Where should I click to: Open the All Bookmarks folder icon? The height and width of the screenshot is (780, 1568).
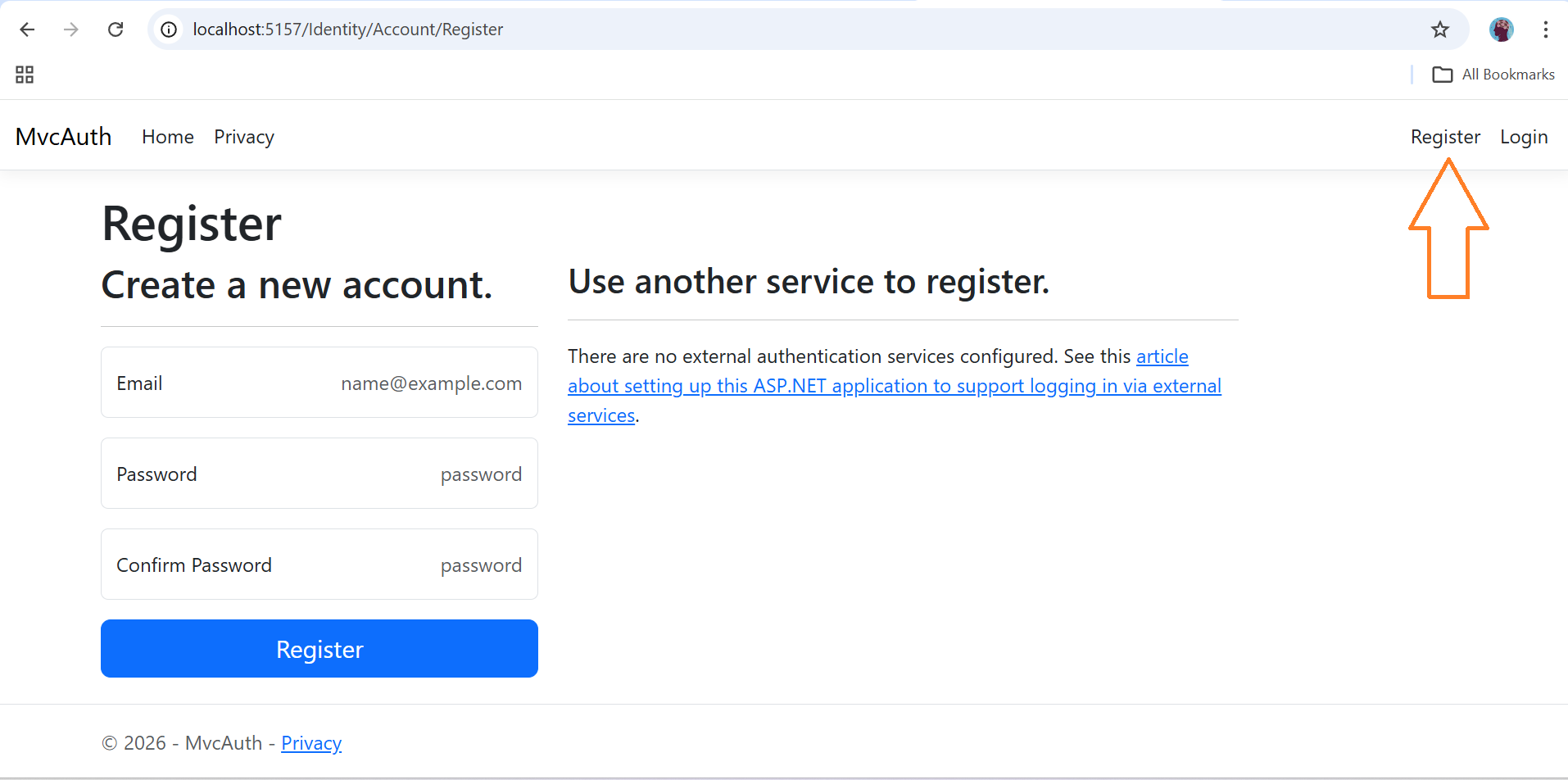tap(1443, 74)
